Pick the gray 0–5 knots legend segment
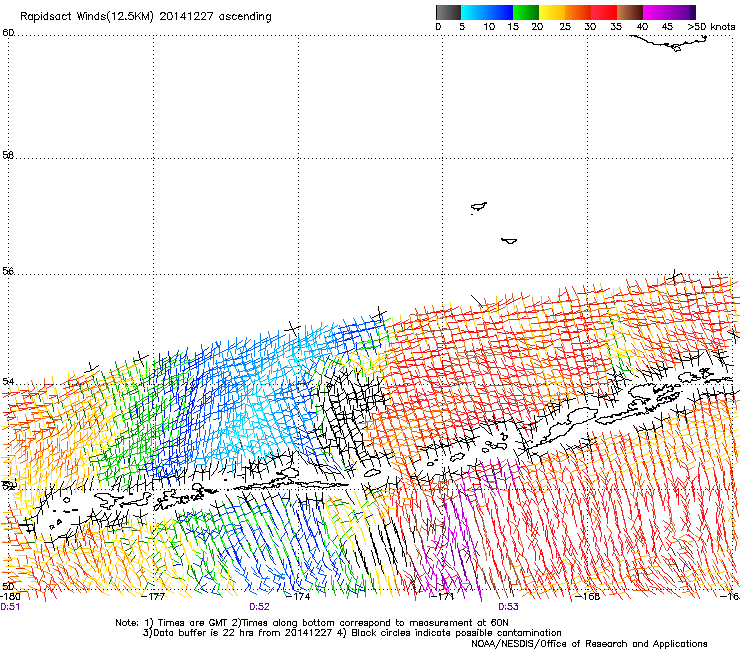 tap(448, 12)
